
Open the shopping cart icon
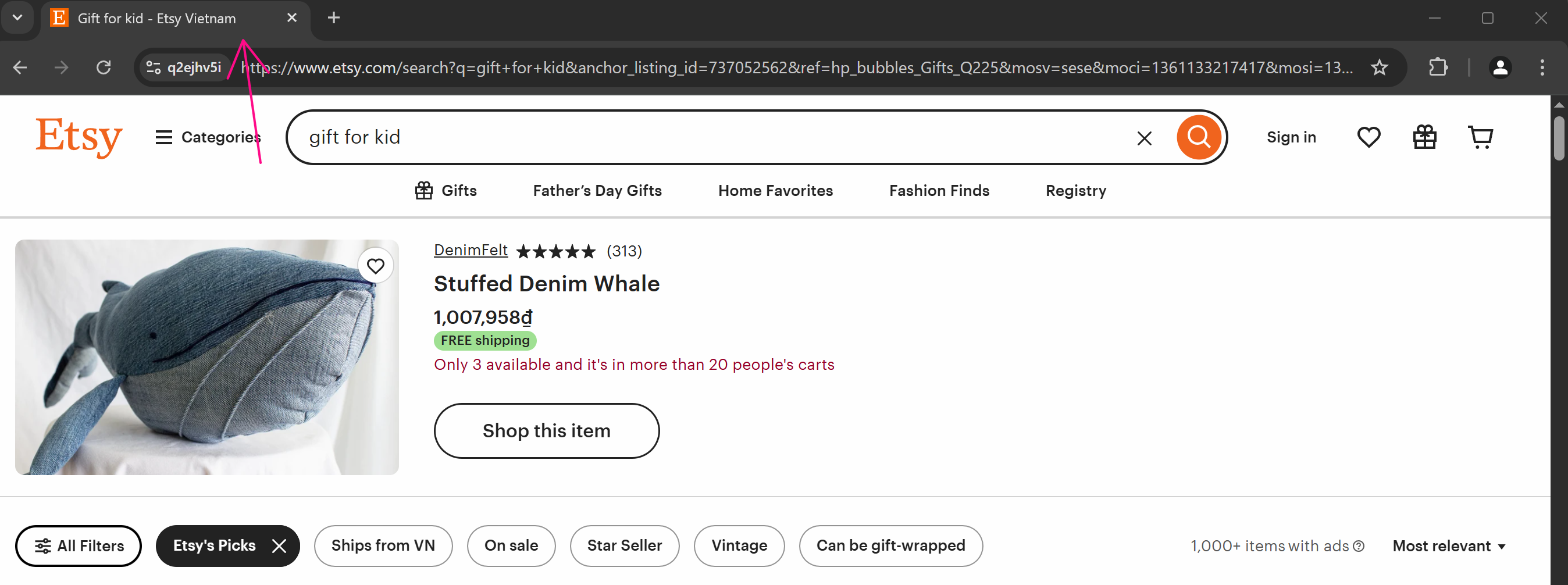(x=1480, y=137)
